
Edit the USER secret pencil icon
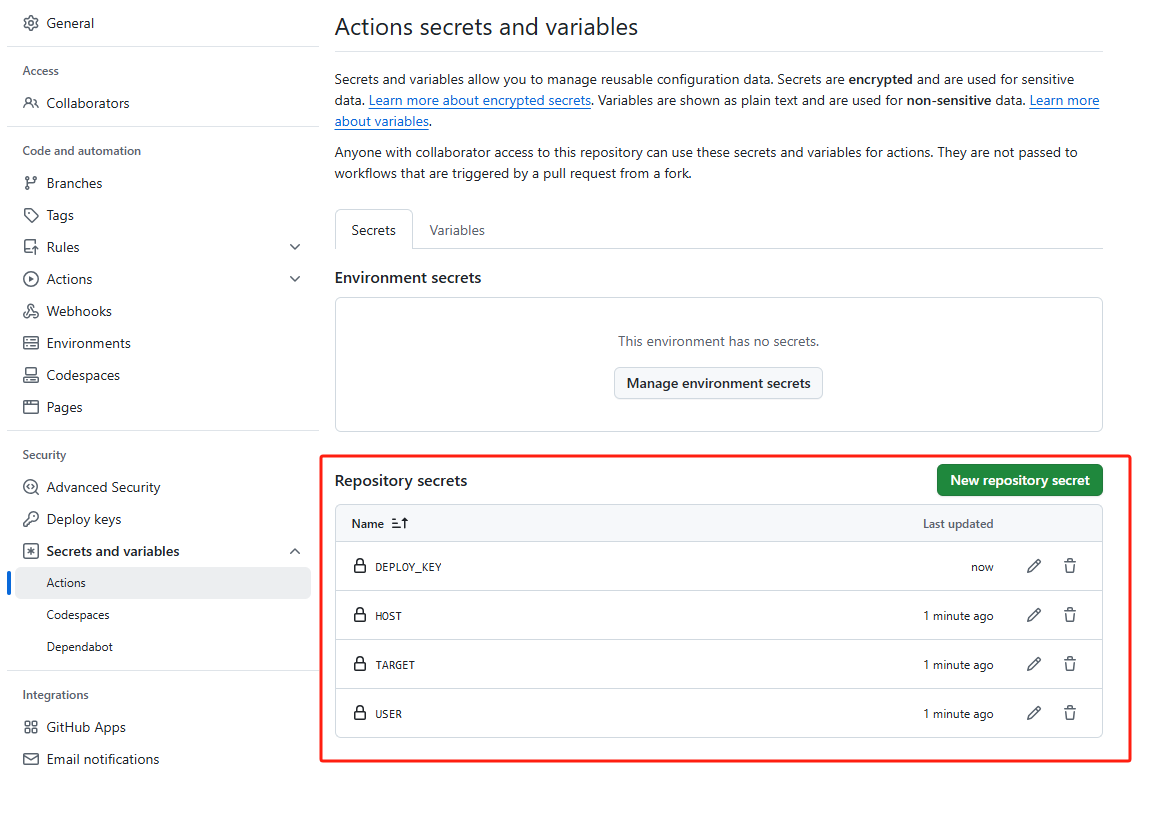pos(1034,713)
